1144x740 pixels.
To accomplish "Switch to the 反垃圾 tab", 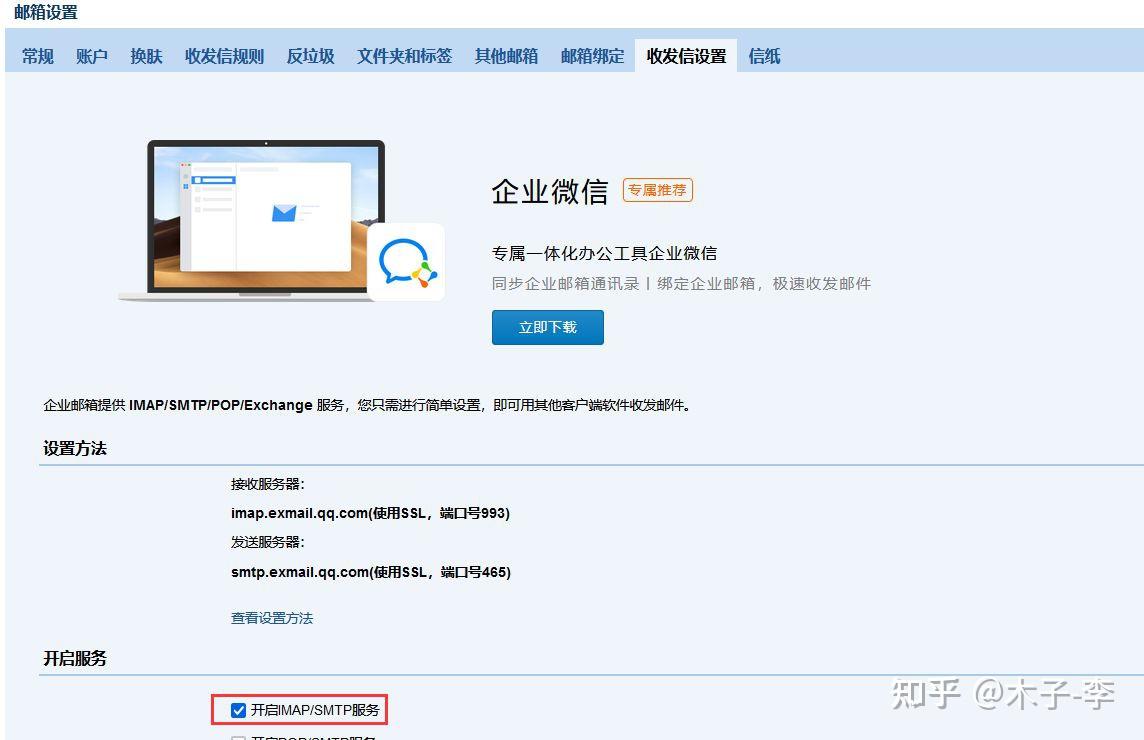I will coord(309,56).
